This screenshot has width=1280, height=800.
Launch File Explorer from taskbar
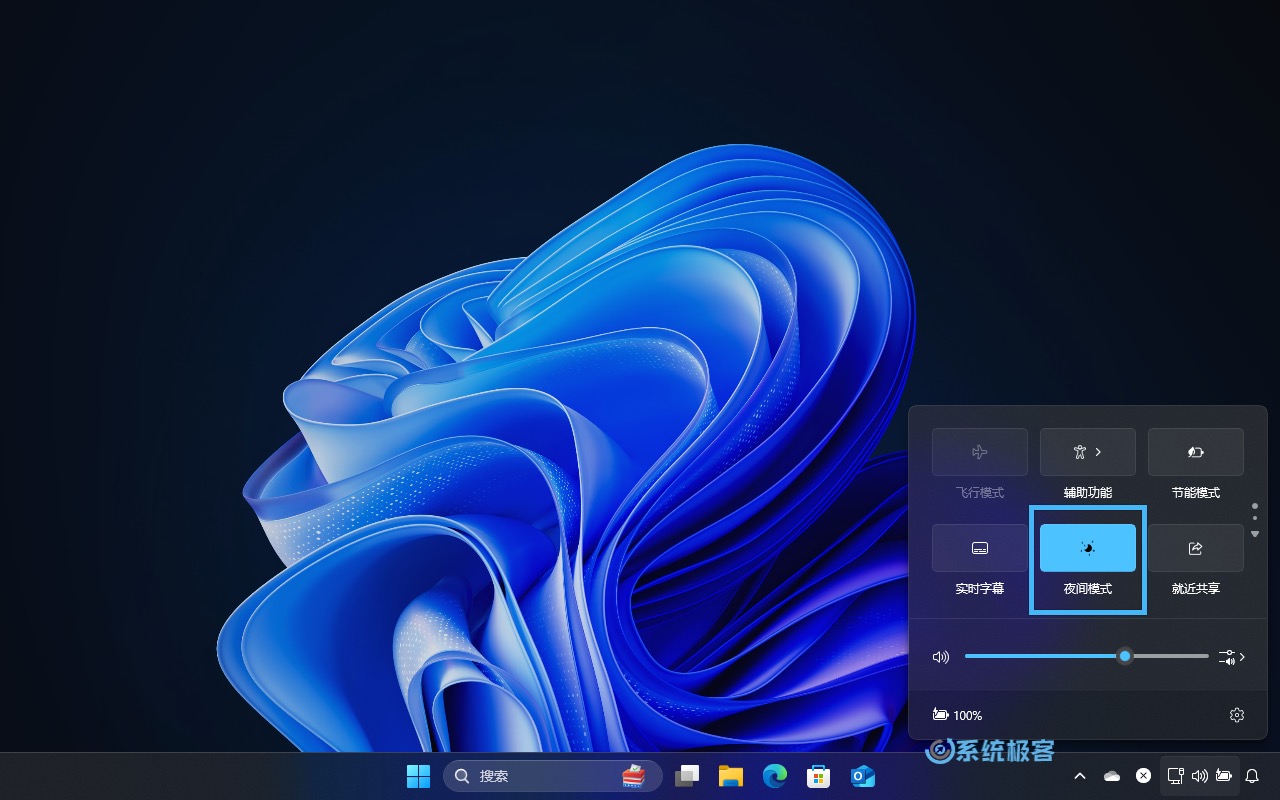(731, 776)
